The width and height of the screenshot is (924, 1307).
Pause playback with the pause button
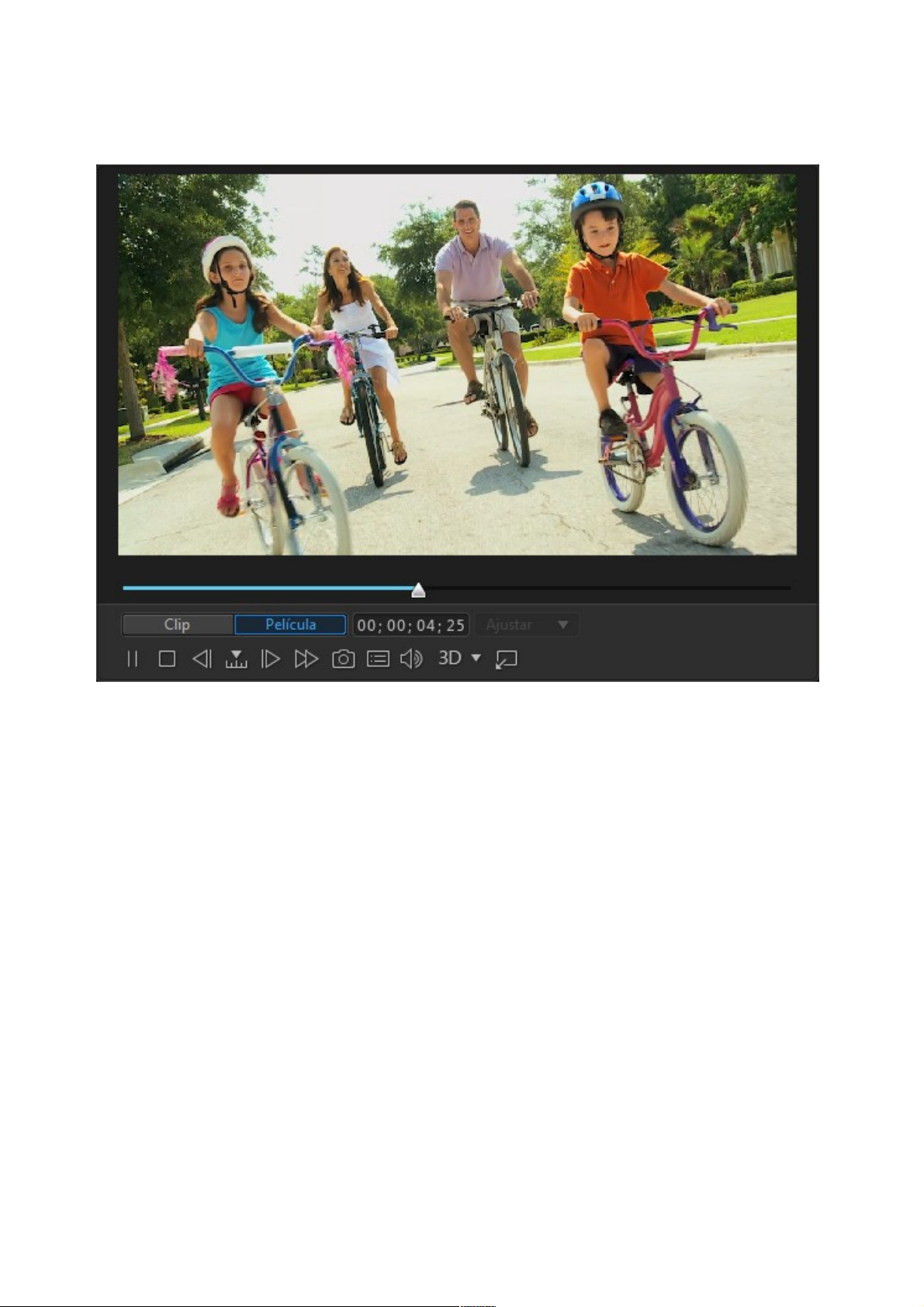point(133,659)
